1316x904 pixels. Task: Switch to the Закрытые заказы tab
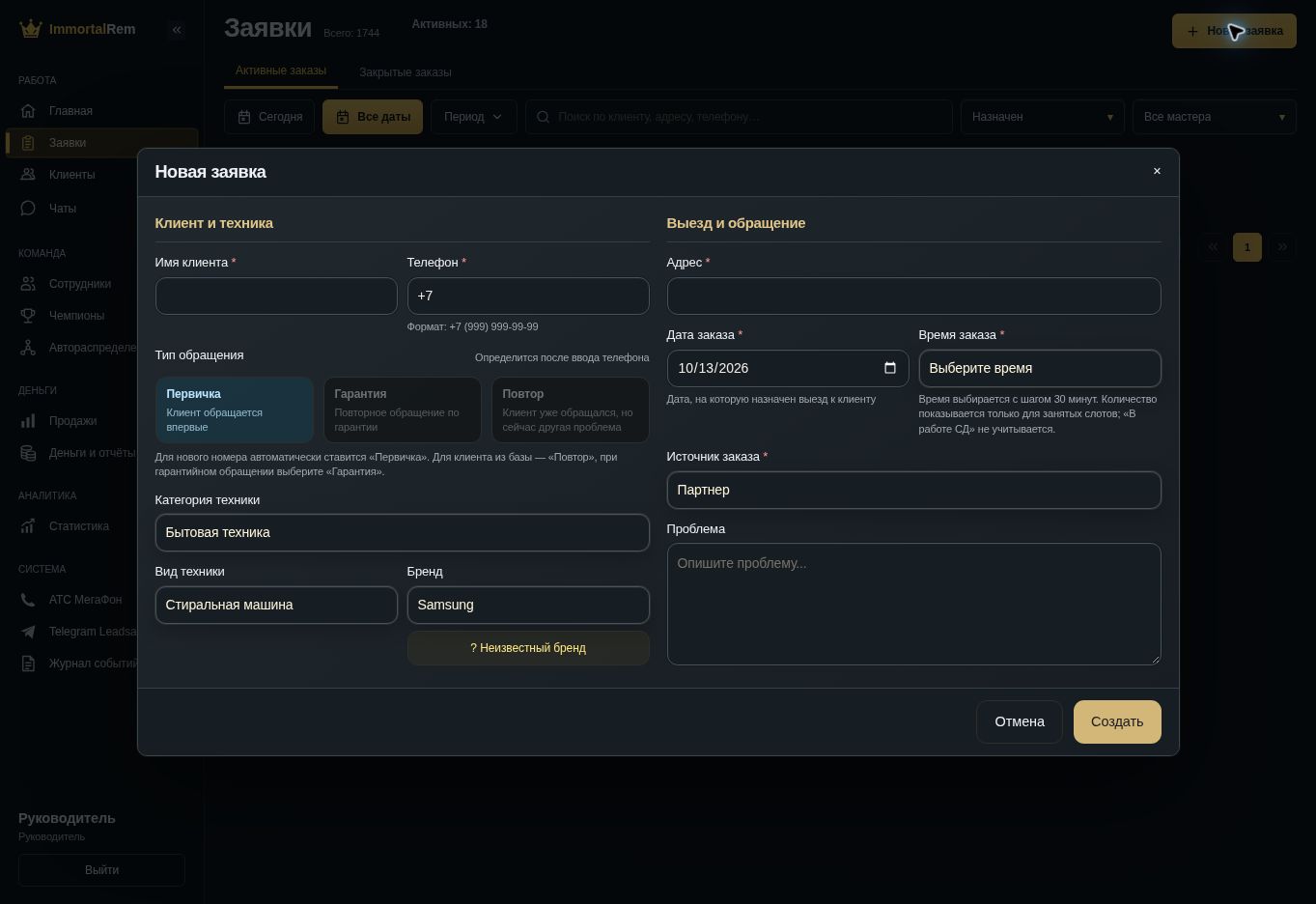coord(406,72)
